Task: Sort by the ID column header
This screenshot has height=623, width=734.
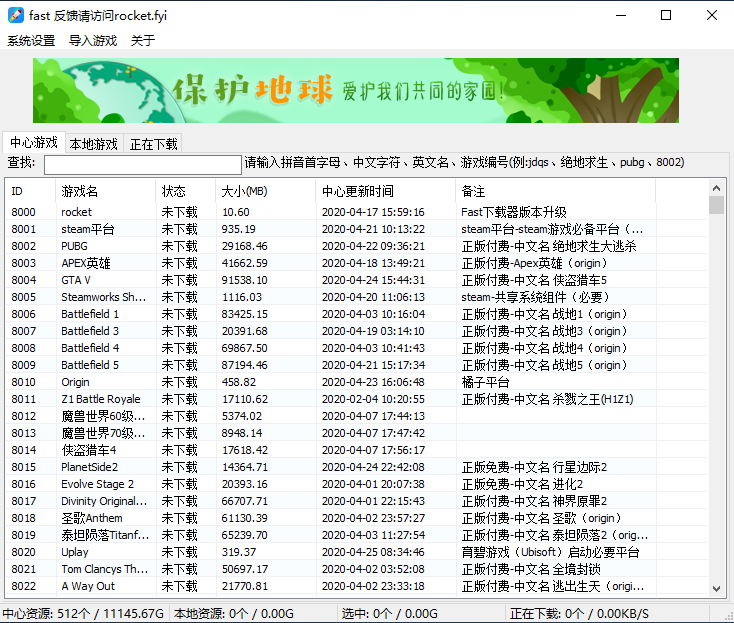Action: 30,191
